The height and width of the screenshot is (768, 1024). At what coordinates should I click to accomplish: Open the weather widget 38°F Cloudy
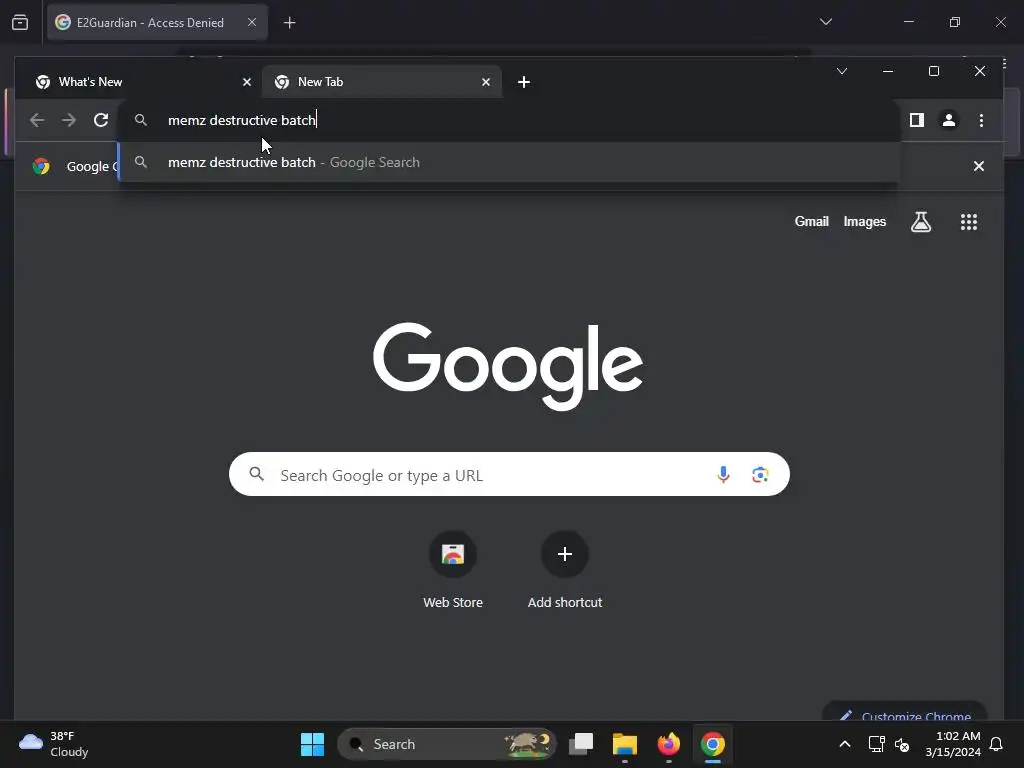tap(54, 744)
